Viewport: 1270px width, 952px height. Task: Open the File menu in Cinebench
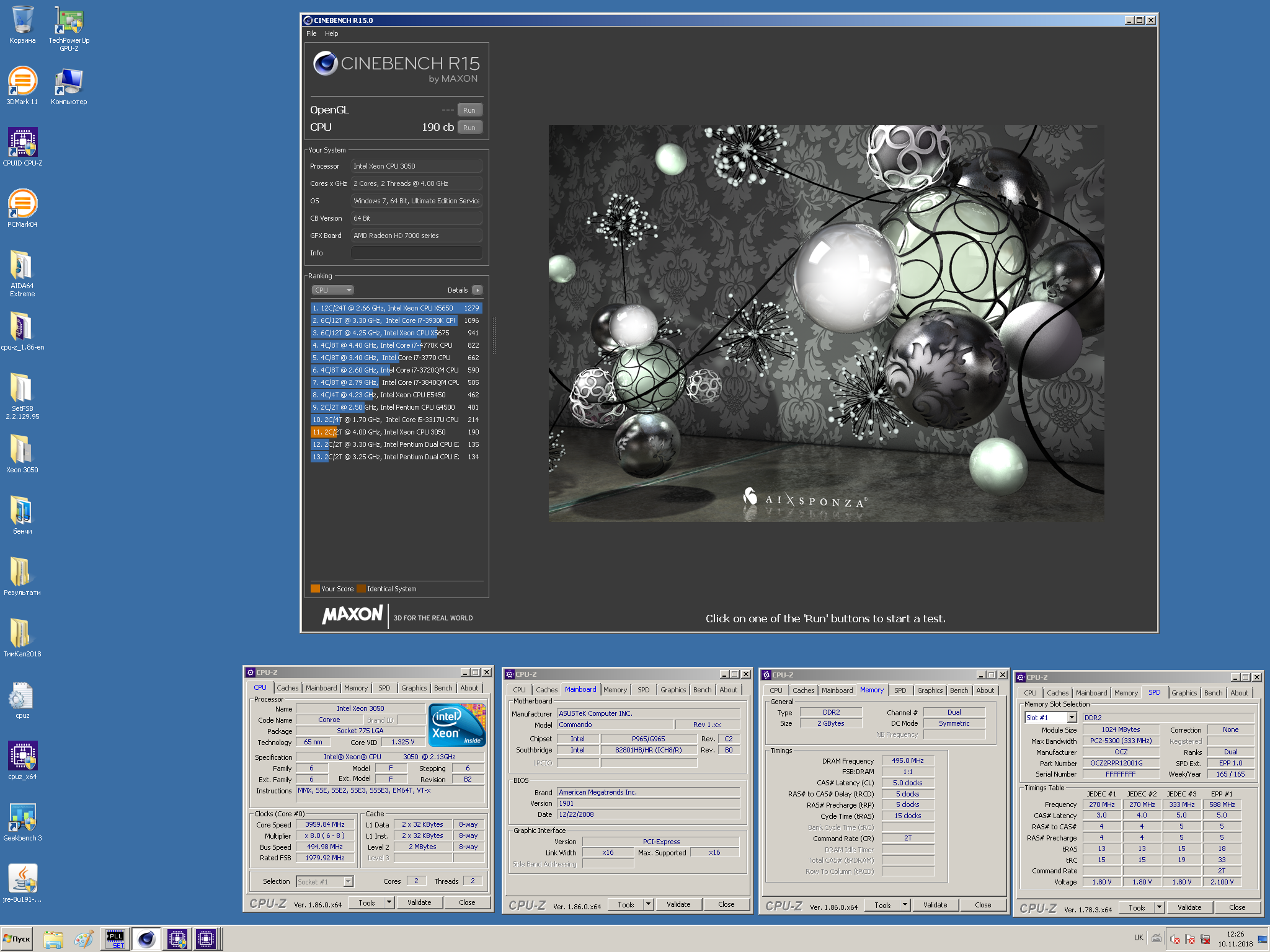(311, 33)
